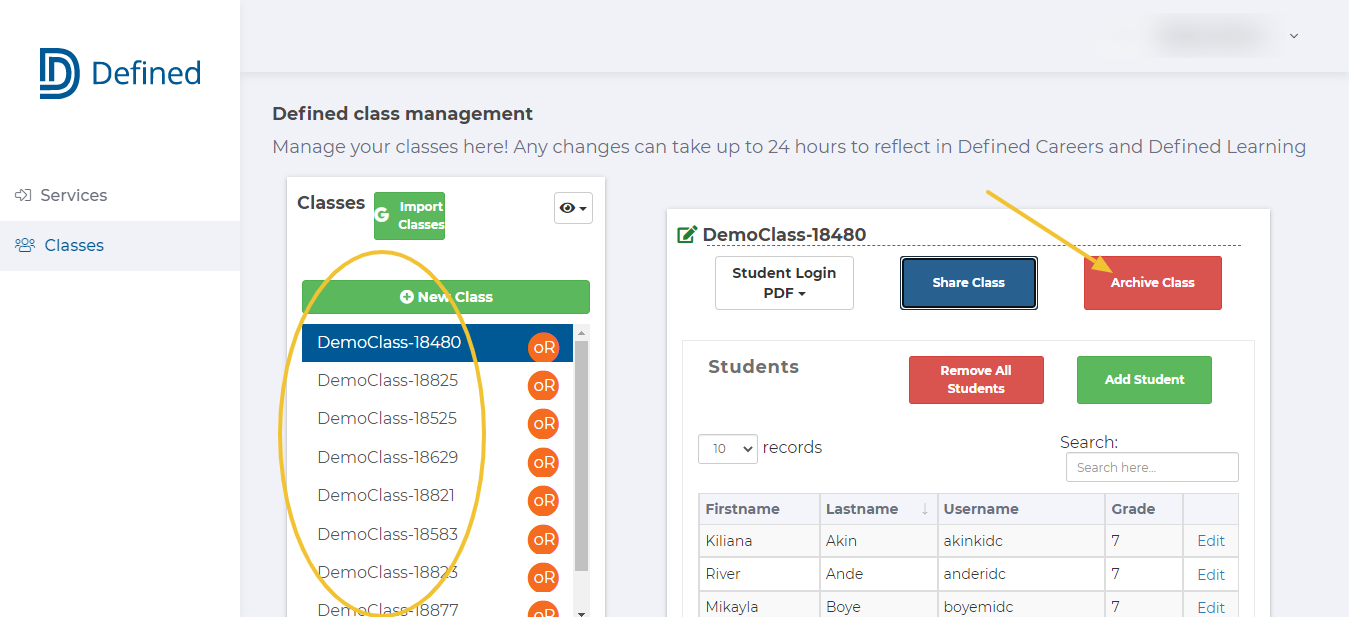Click the edit pencil icon by DemoClass-18480 title
This screenshot has width=1349, height=617.
click(x=687, y=235)
